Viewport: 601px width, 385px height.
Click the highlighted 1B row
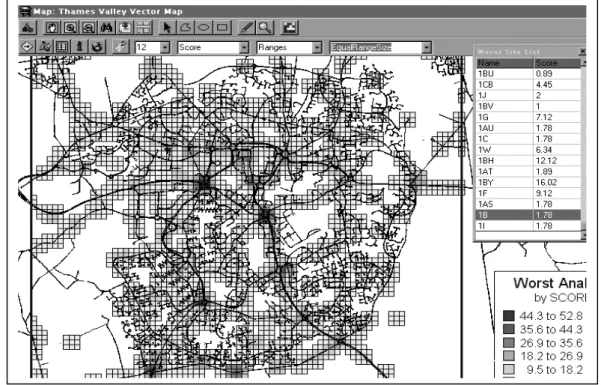[x=529, y=215]
